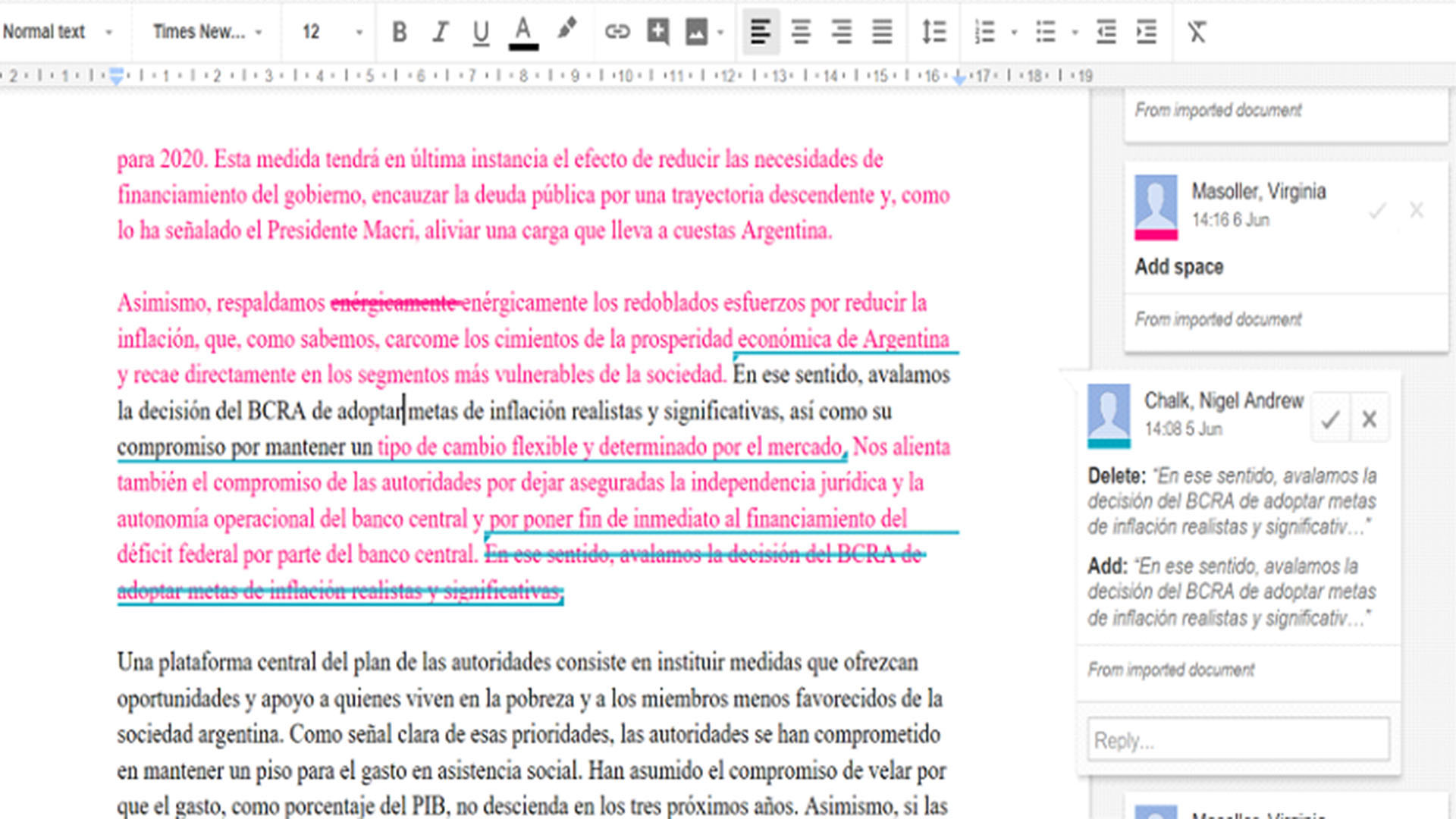The height and width of the screenshot is (819, 1456).
Task: Center align text
Action: [801, 32]
